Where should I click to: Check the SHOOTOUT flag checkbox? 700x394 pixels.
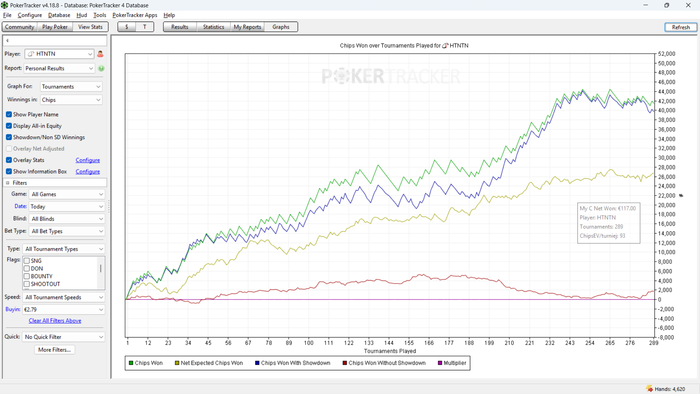point(27,284)
